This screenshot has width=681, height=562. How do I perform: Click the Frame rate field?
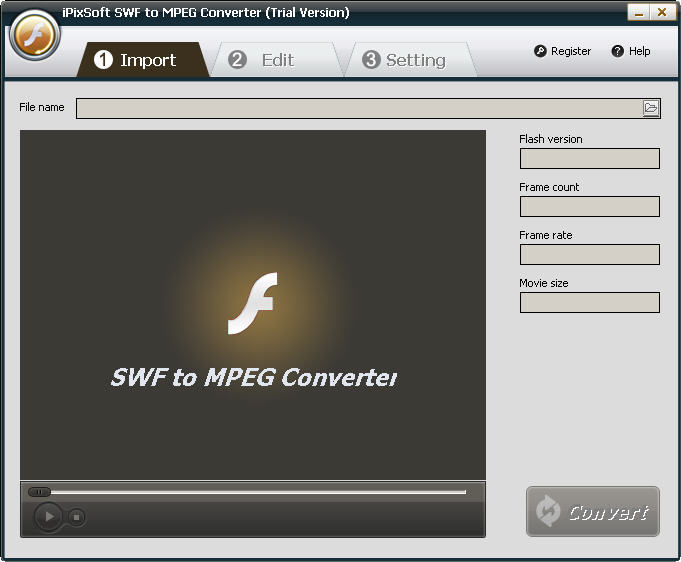[590, 255]
